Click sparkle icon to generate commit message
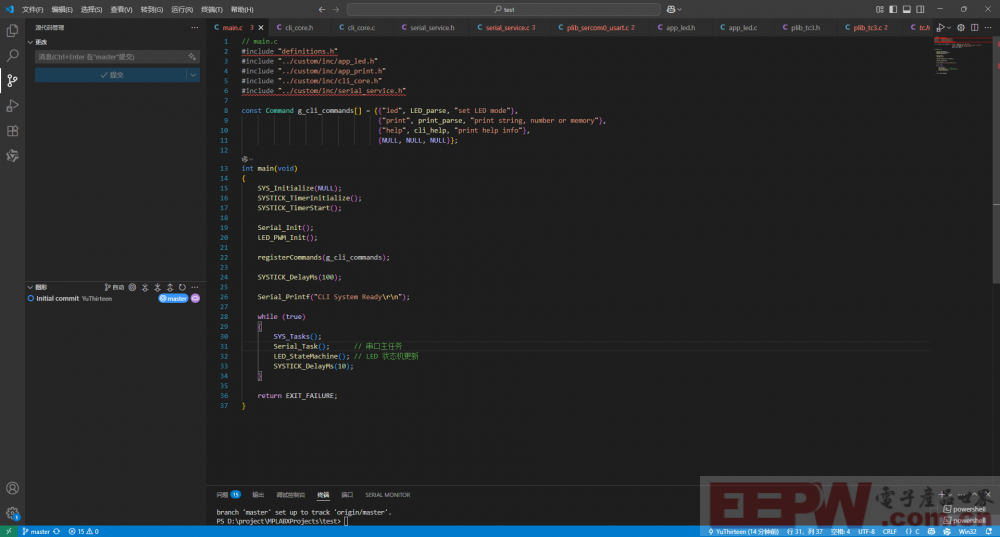1000x537 pixels. (191, 57)
